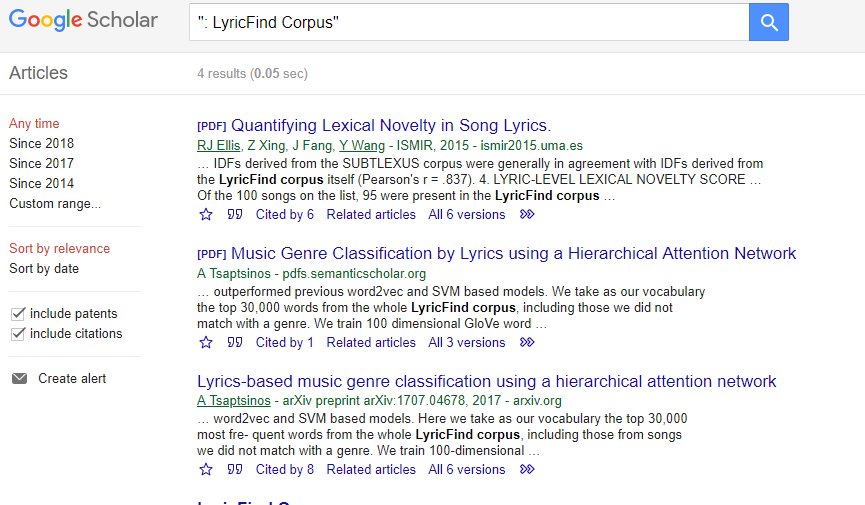Open All 6 versions of Quantifying Lexical Novelty

(467, 215)
